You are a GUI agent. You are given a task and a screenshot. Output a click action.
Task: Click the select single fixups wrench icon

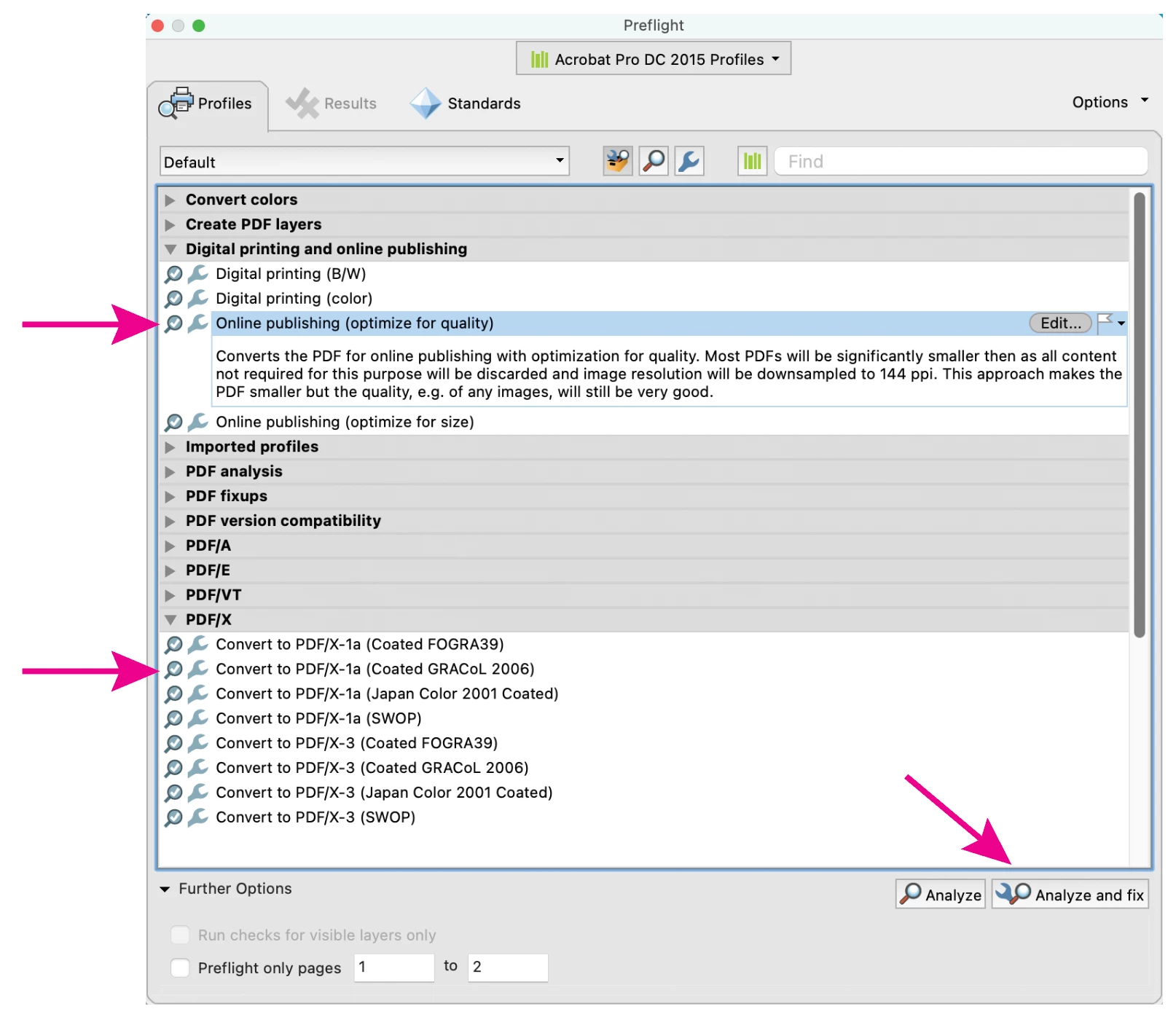tap(689, 161)
